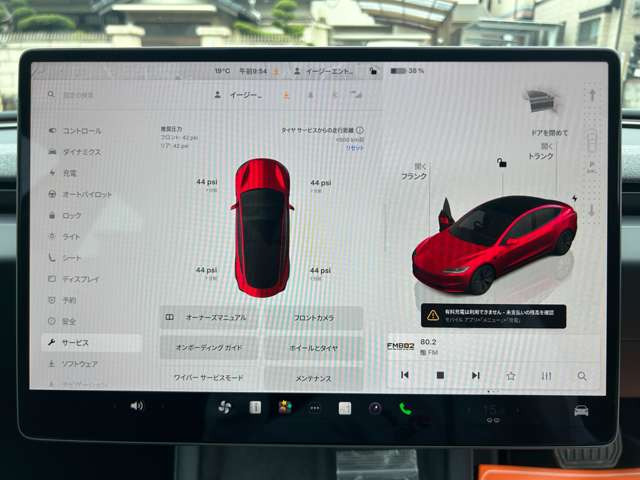Open all apps via three-dots icon
The width and height of the screenshot is (640, 480).
[315, 408]
